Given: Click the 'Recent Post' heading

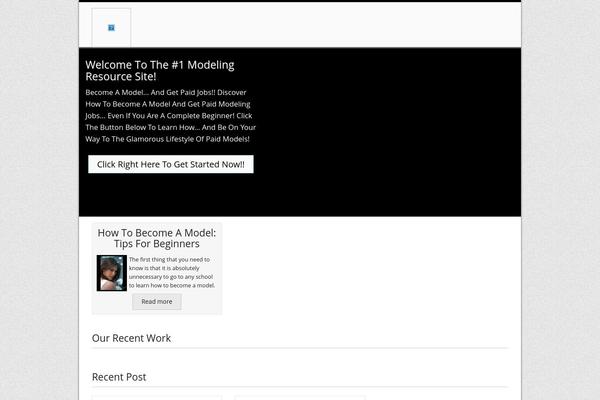Looking at the screenshot, I should (119, 377).
